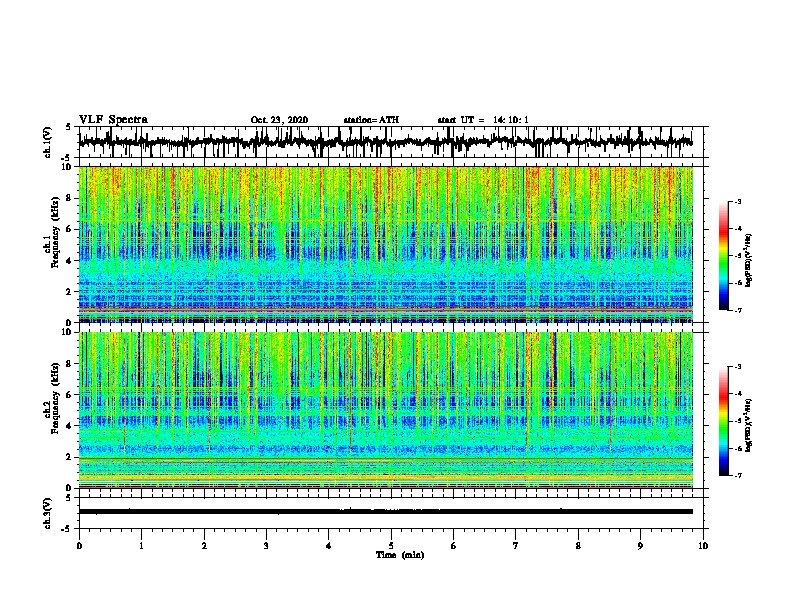Click inside the ch.2 spectrogram panel
The image size is (792, 612).
tap(385, 410)
